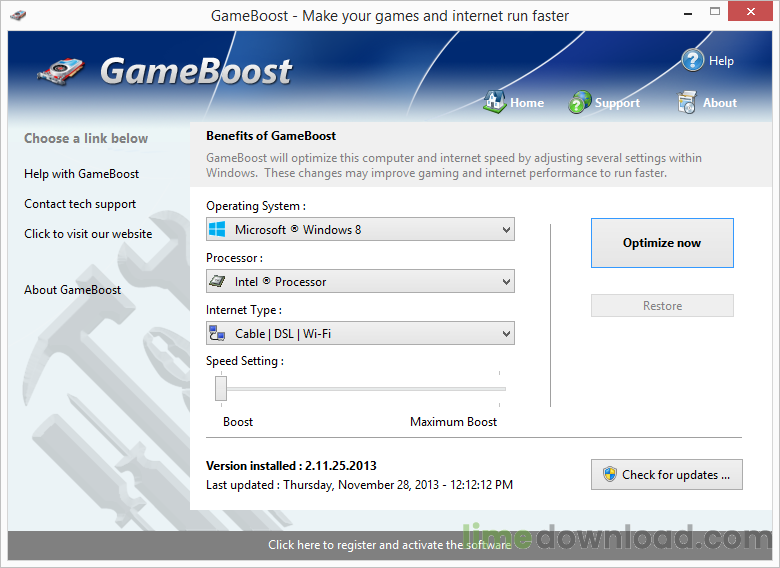Open About GameBoost sidebar link
Viewport: 780px width, 568px height.
[73, 289]
